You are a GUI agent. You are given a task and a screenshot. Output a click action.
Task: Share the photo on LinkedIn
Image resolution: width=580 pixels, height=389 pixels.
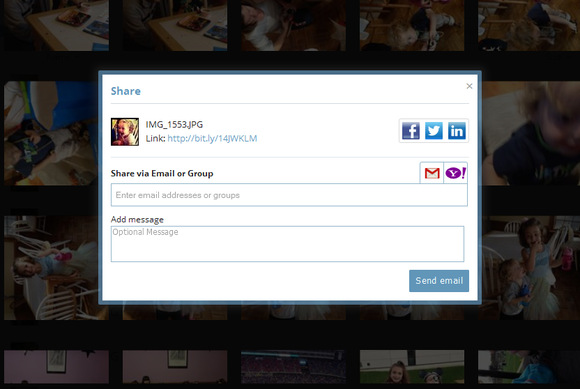[457, 131]
